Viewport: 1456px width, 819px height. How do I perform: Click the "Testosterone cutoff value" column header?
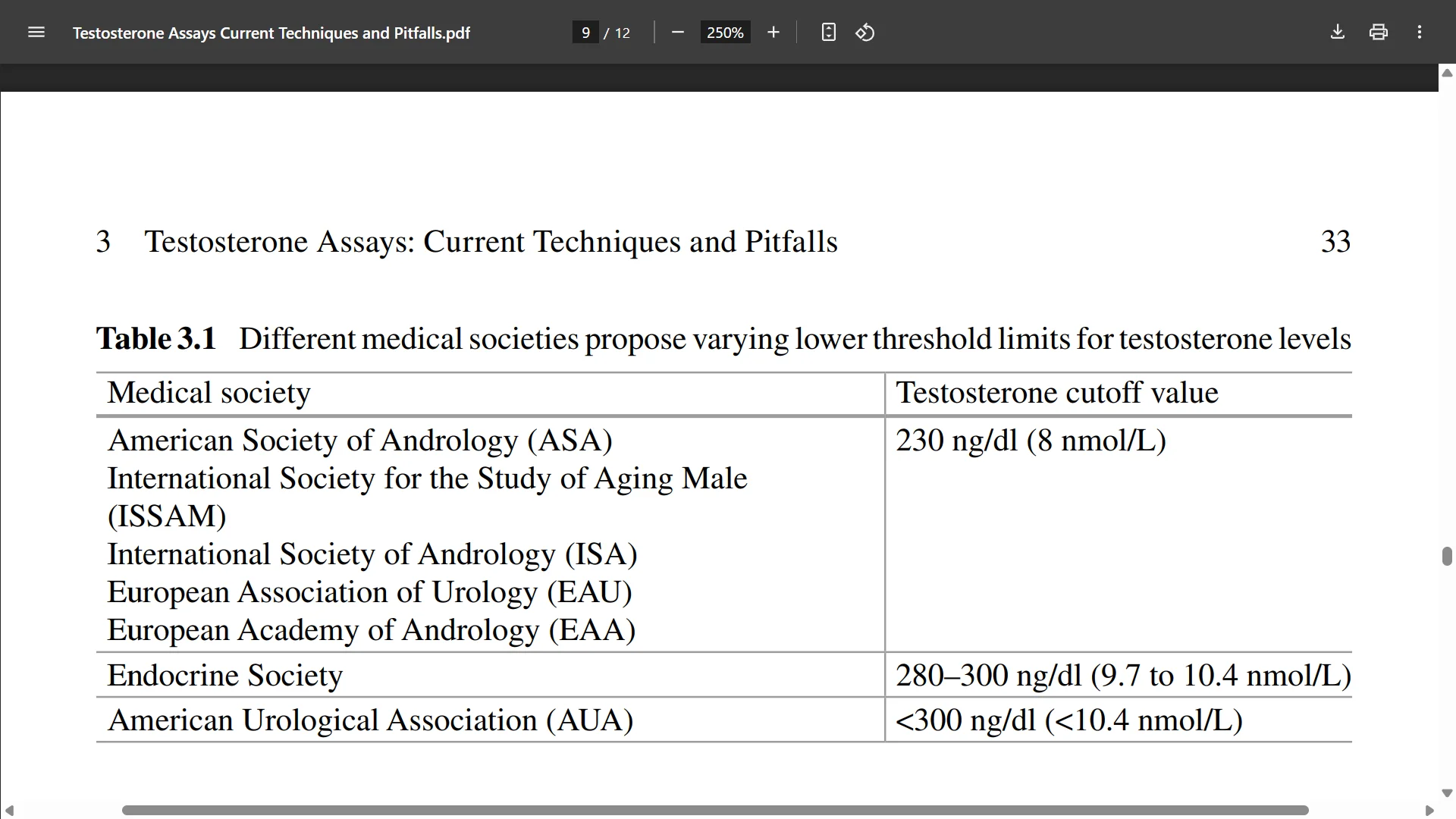point(1057,393)
